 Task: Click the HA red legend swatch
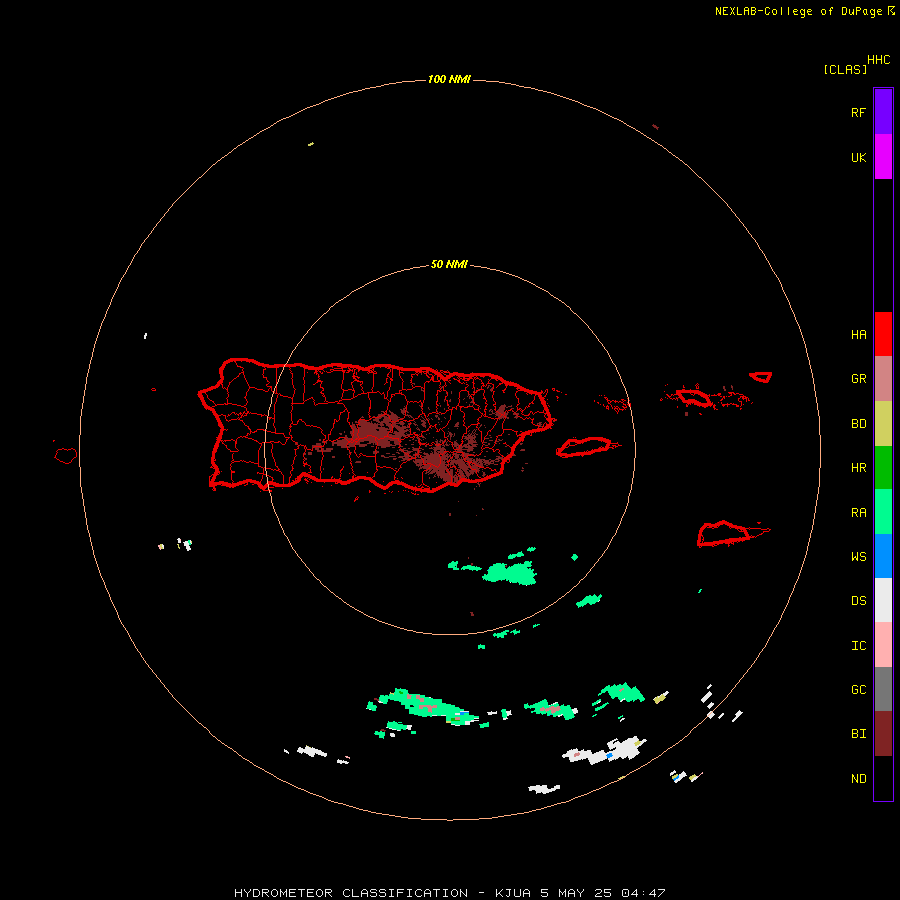[883, 334]
